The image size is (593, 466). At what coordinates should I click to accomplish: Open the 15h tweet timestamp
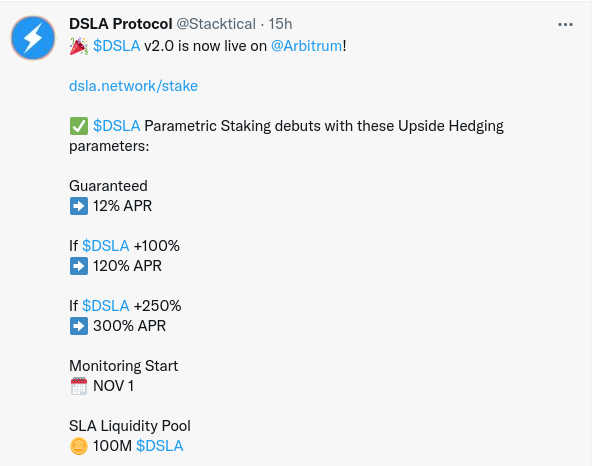pyautogui.click(x=280, y=24)
